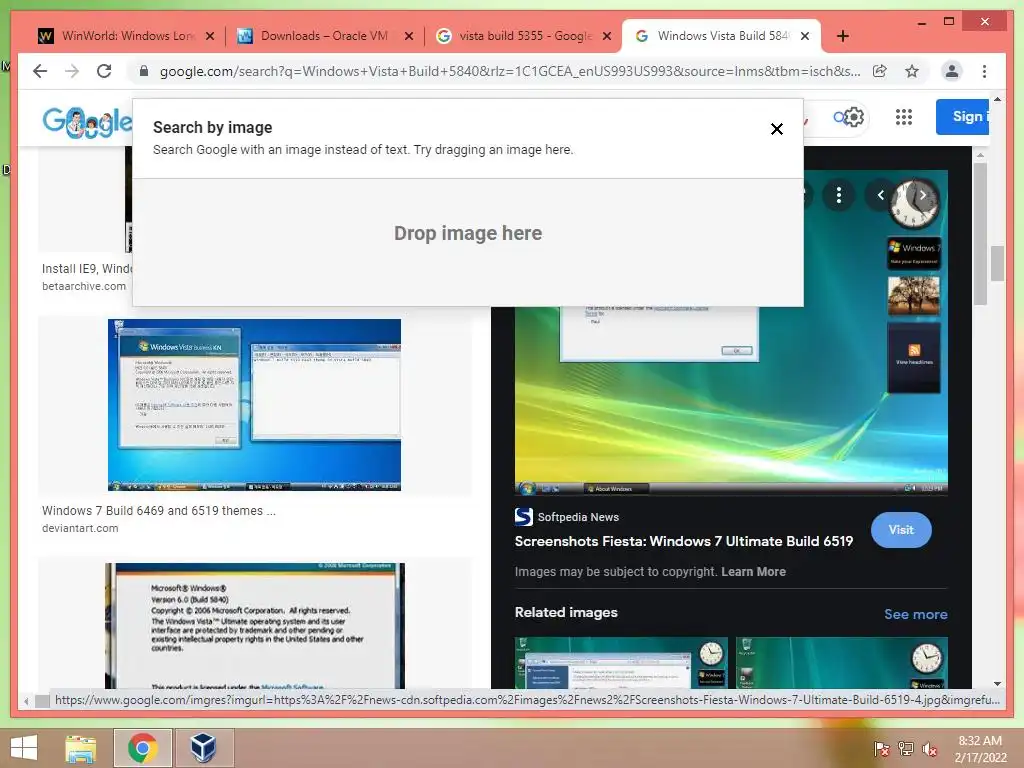This screenshot has height=768, width=1024.
Task: Switch to Chrome on the taskbar
Action: 142,748
